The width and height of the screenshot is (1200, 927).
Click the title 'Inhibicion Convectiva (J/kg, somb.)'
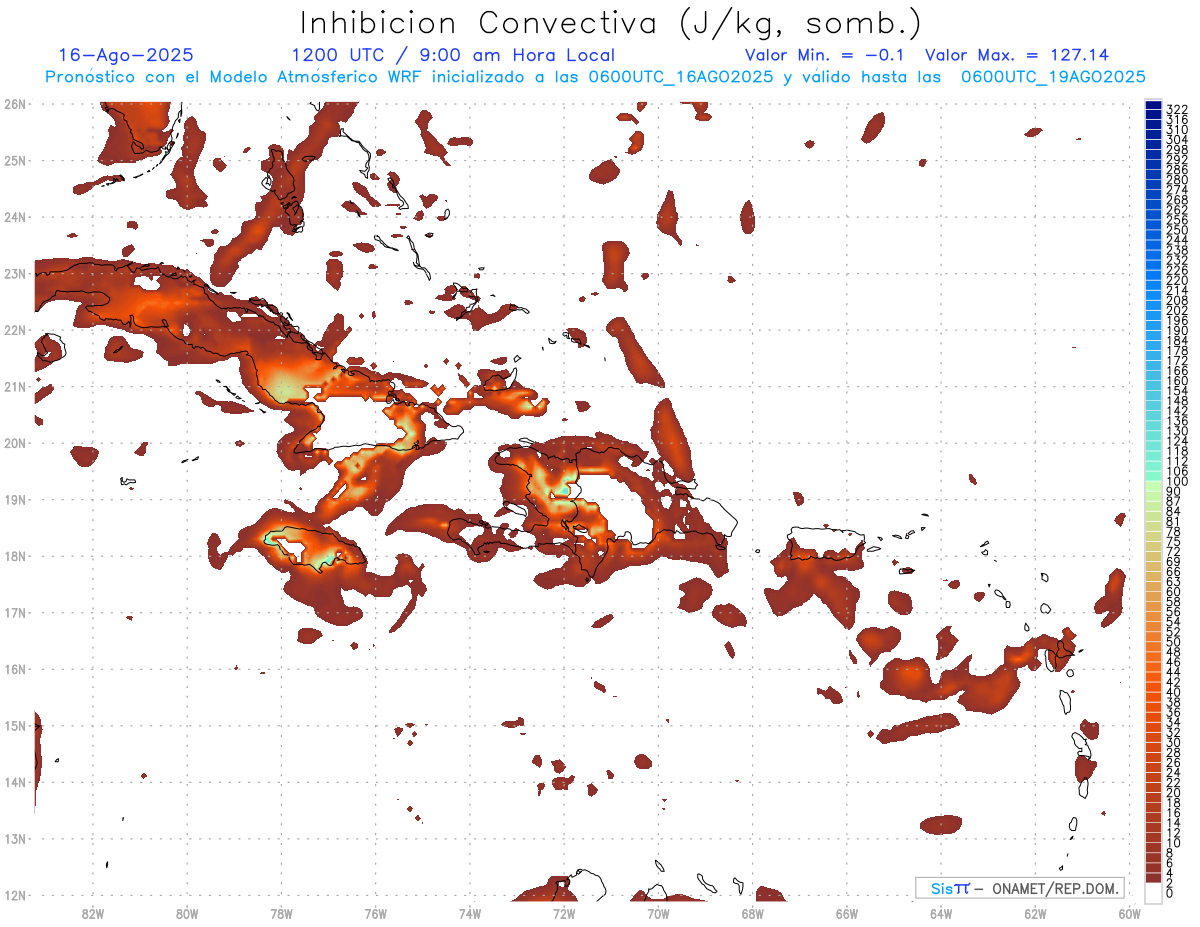tap(611, 24)
